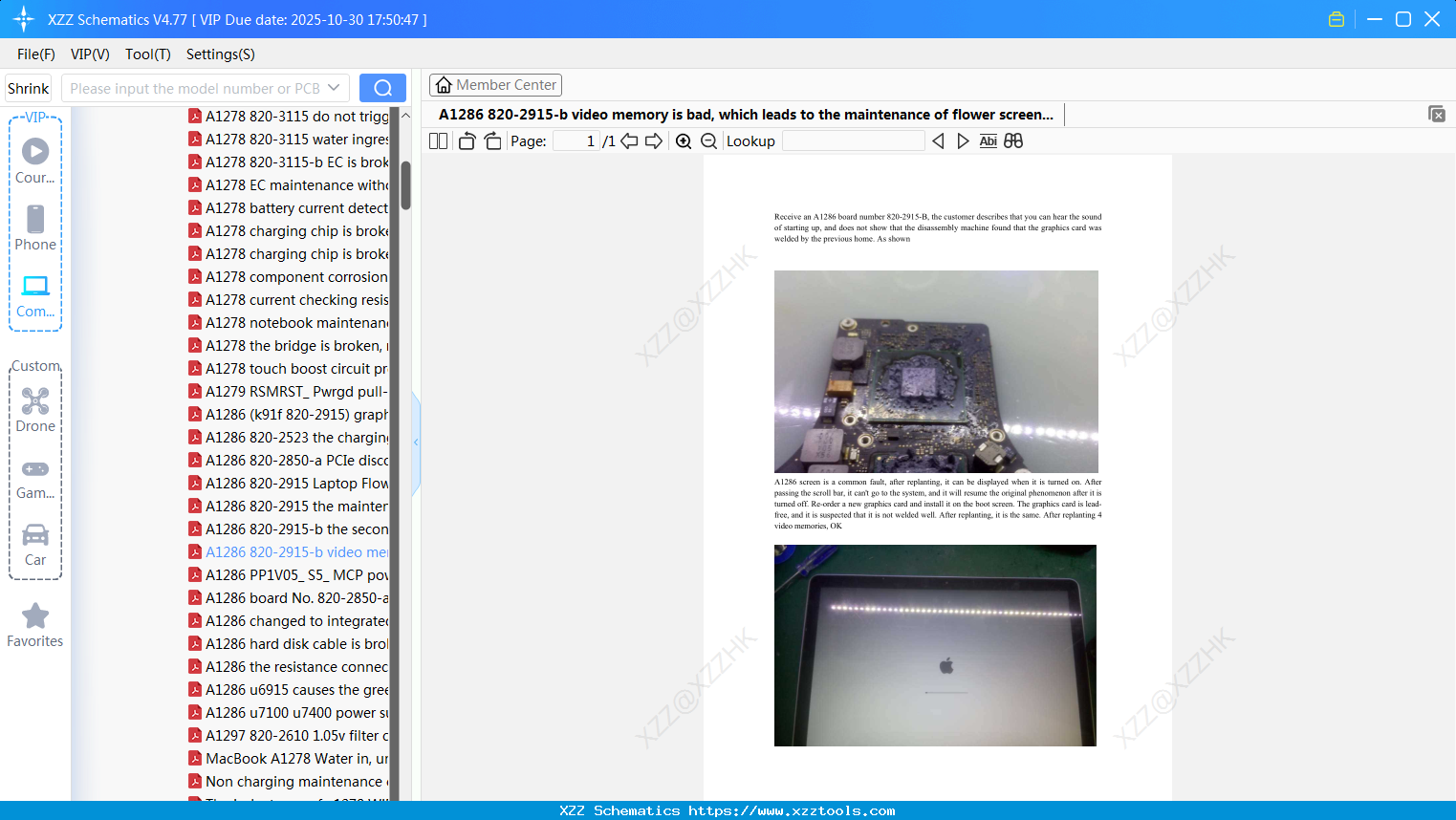This screenshot has width=1456, height=820.
Task: Open the VIP(V) menu
Action: click(x=90, y=54)
